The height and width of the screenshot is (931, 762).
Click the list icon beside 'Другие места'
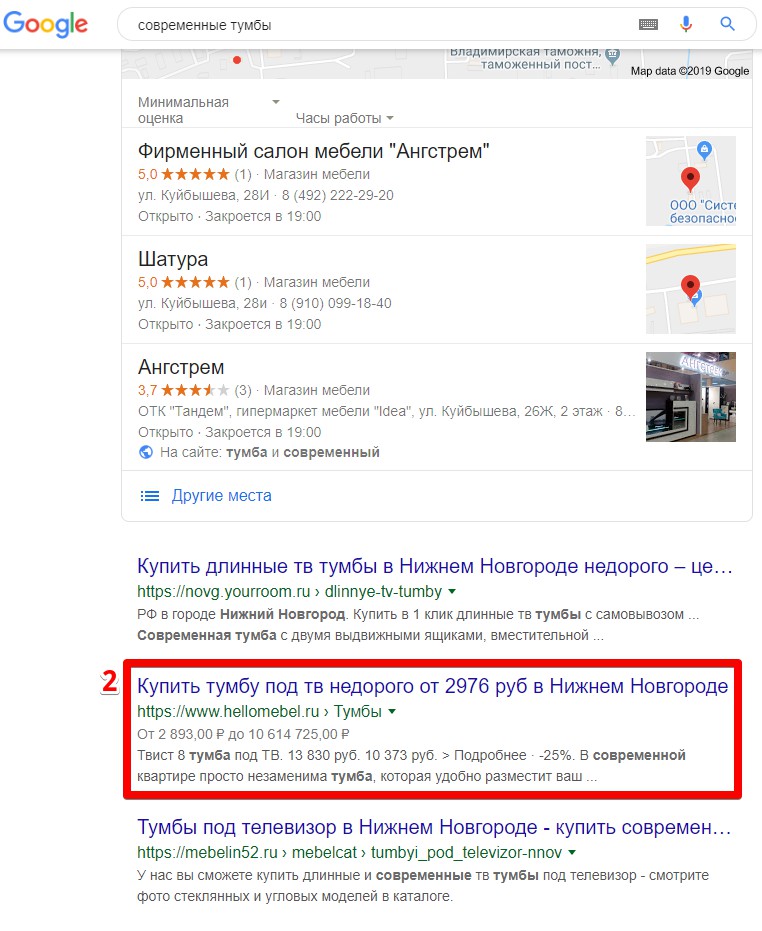click(x=150, y=496)
